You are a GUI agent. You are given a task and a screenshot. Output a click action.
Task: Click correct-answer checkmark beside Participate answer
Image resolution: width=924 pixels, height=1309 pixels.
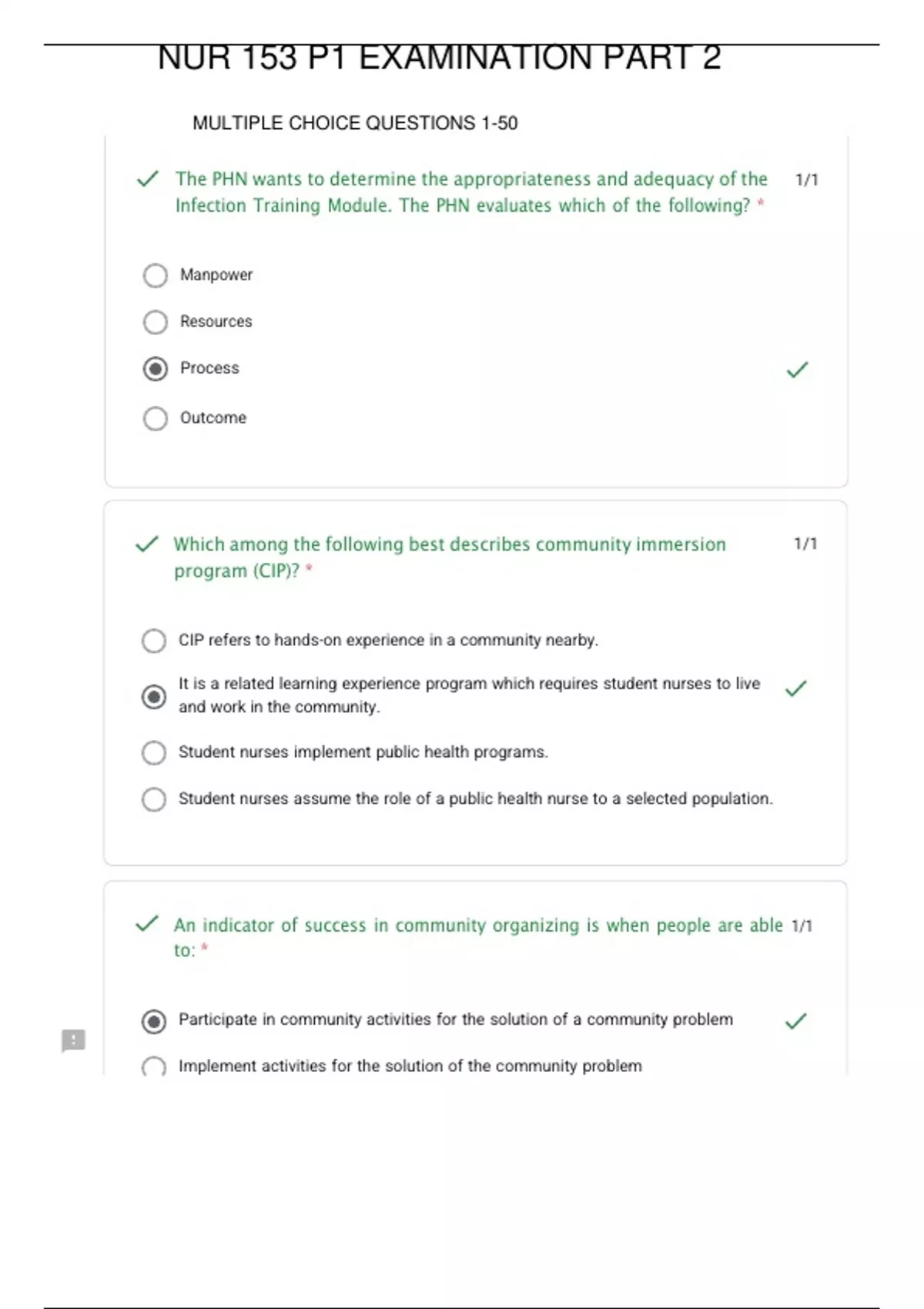coord(795,1022)
